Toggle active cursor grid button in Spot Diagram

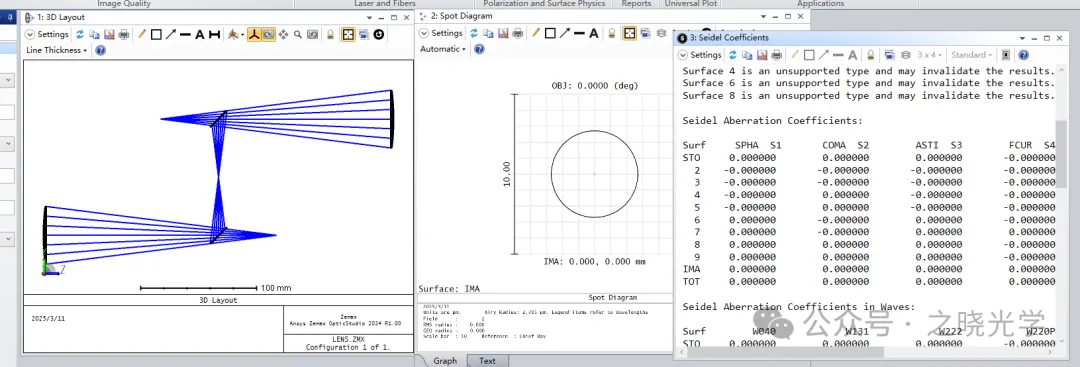(629, 33)
